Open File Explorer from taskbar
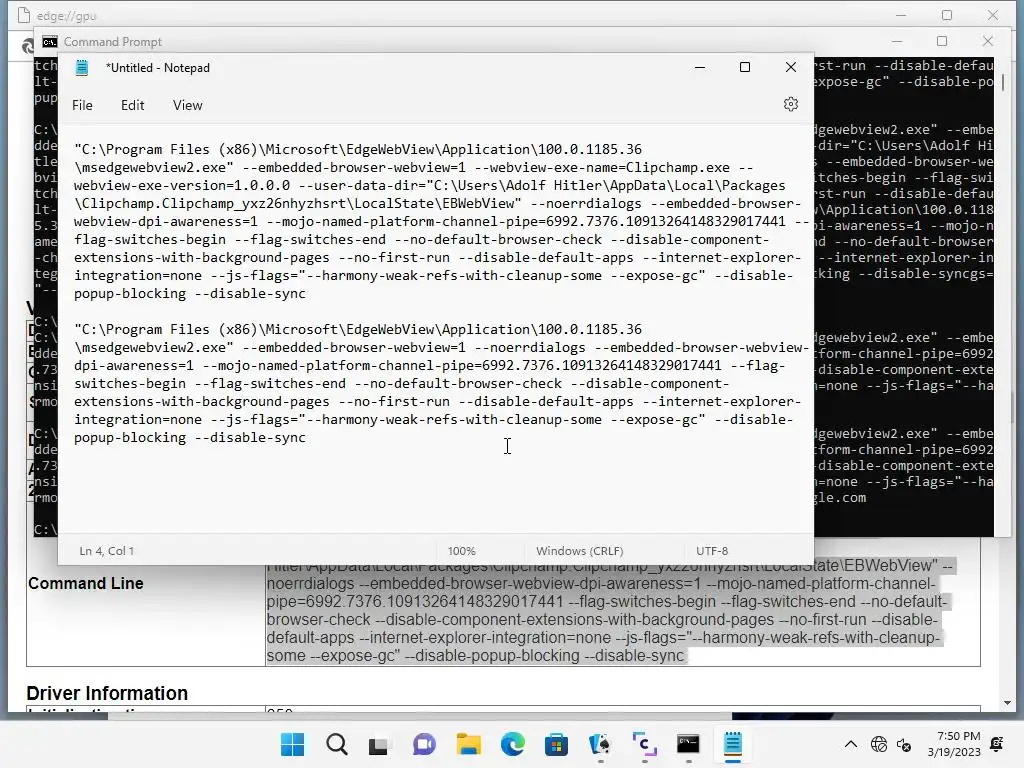 tap(468, 744)
